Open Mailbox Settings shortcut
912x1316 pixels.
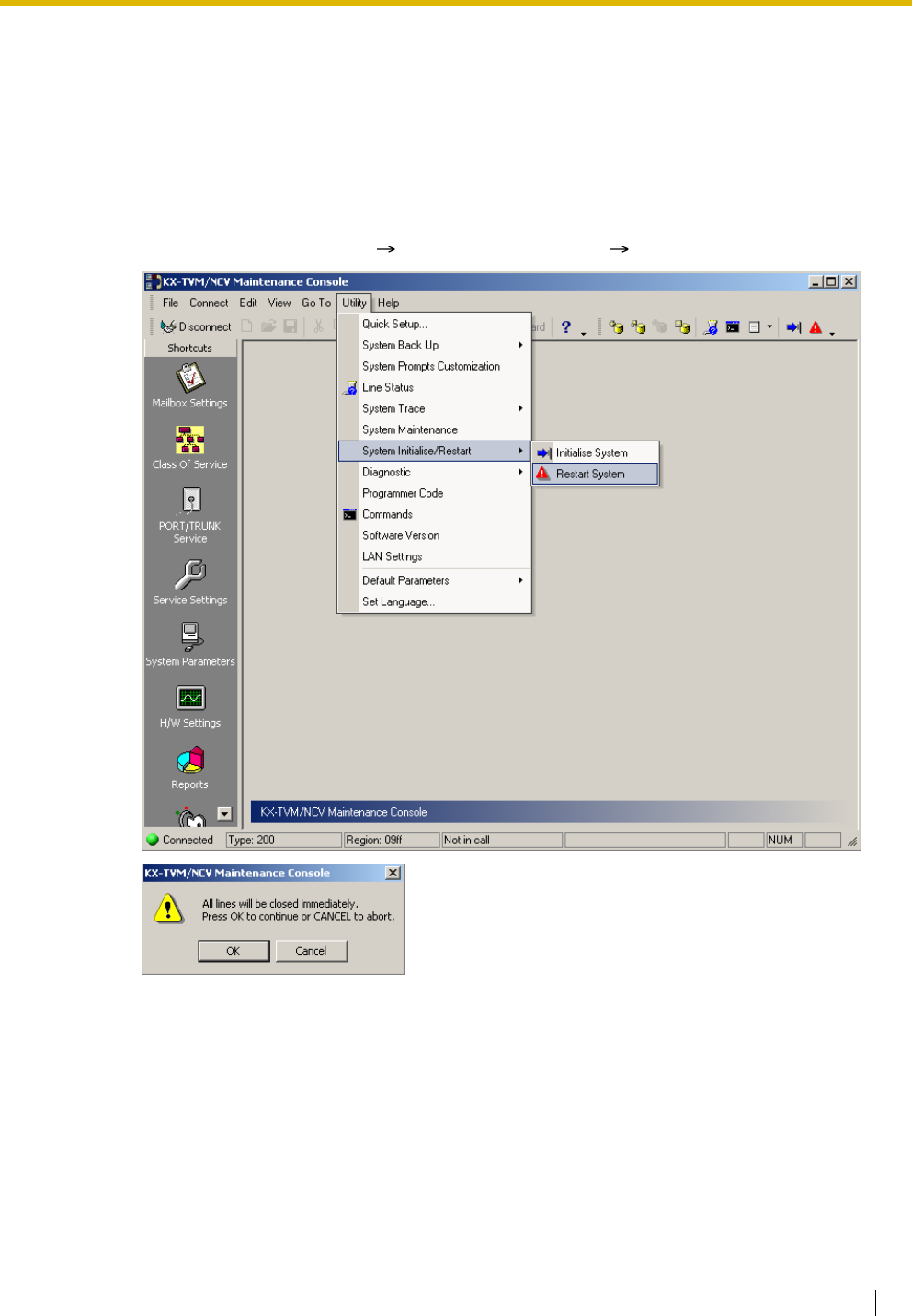point(190,385)
